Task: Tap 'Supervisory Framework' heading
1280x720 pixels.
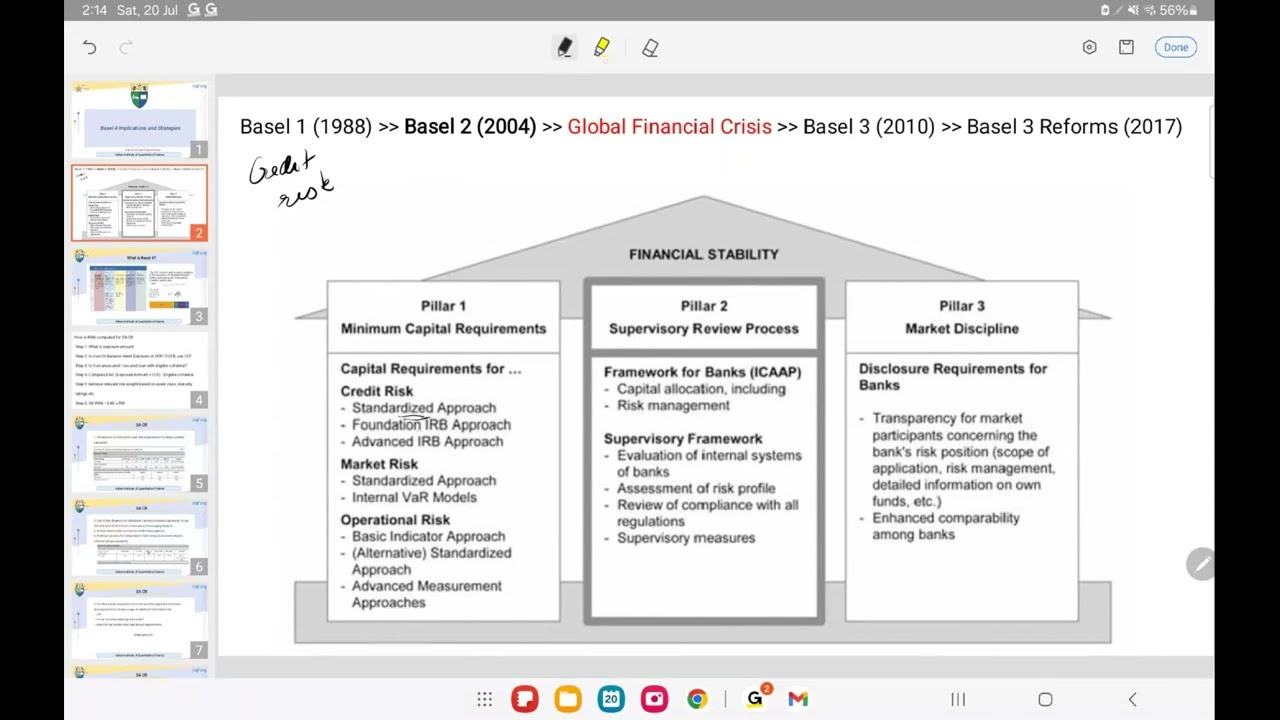Action: [x=683, y=439]
